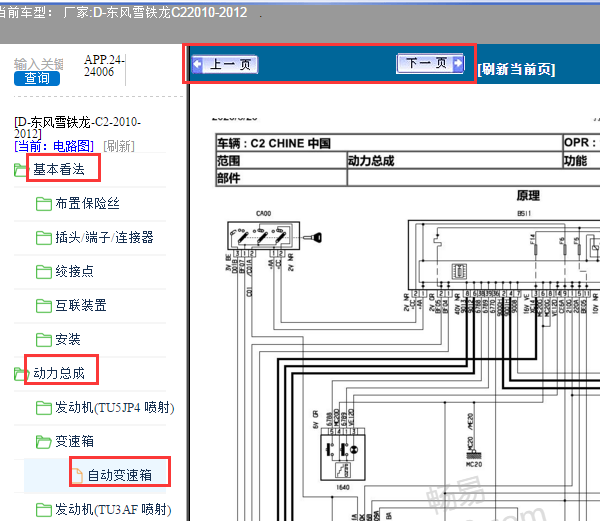
Task: Click the folder icon next to 发动机(TU5JP4 喷射)
Action: [x=44, y=408]
